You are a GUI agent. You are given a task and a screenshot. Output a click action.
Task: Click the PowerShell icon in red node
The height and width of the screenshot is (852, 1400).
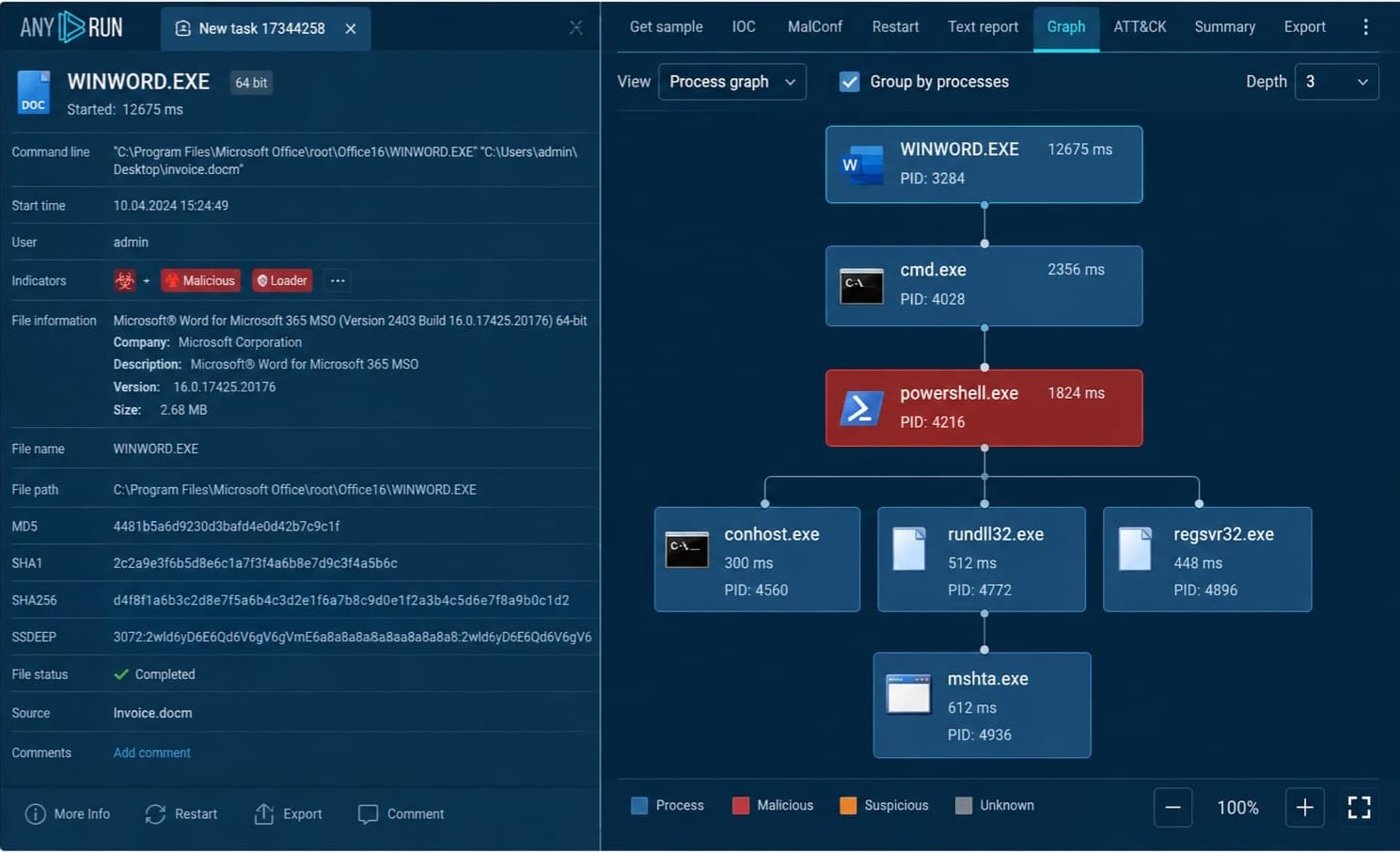(861, 408)
